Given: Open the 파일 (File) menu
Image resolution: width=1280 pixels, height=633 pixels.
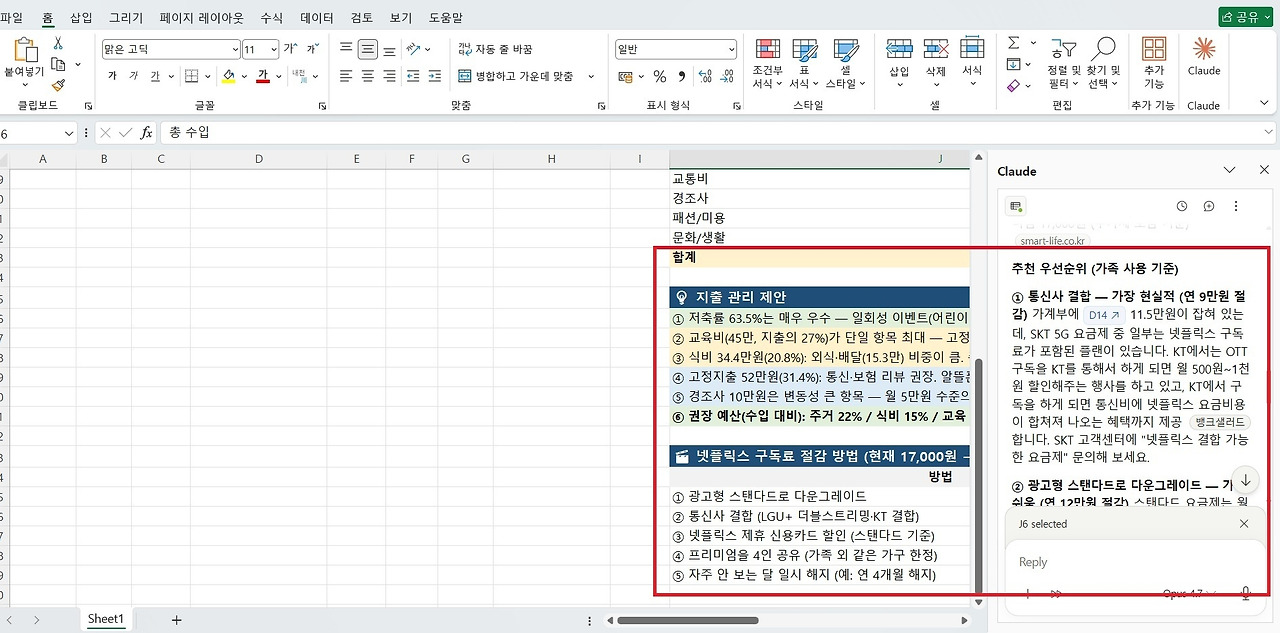Looking at the screenshot, I should (12, 18).
